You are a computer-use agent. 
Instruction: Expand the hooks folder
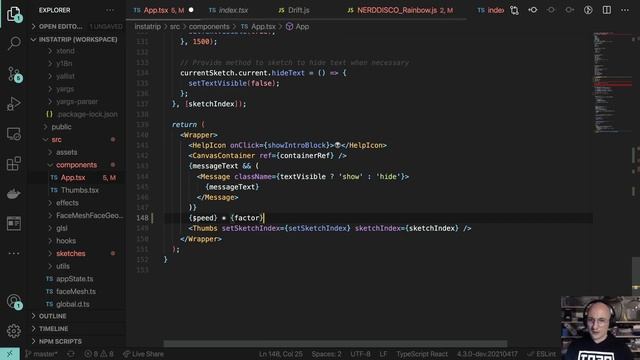[x=66, y=241]
